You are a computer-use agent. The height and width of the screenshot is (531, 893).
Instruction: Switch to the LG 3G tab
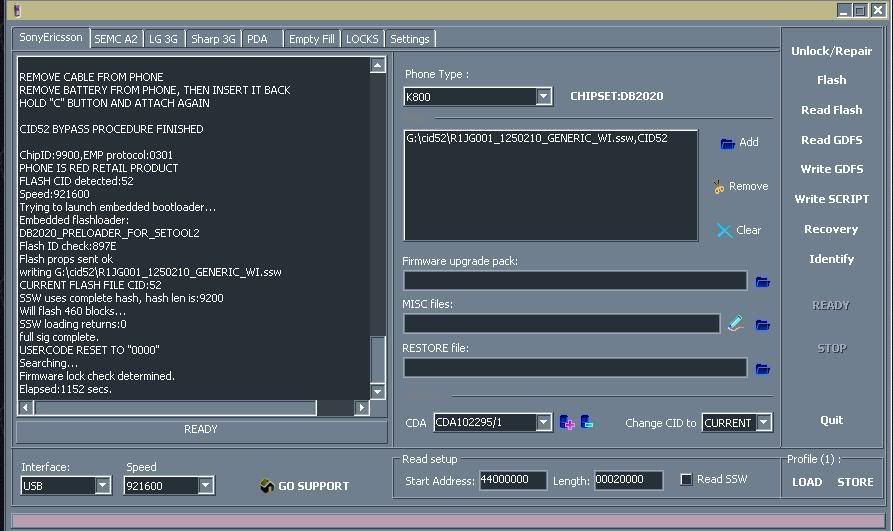(x=163, y=39)
